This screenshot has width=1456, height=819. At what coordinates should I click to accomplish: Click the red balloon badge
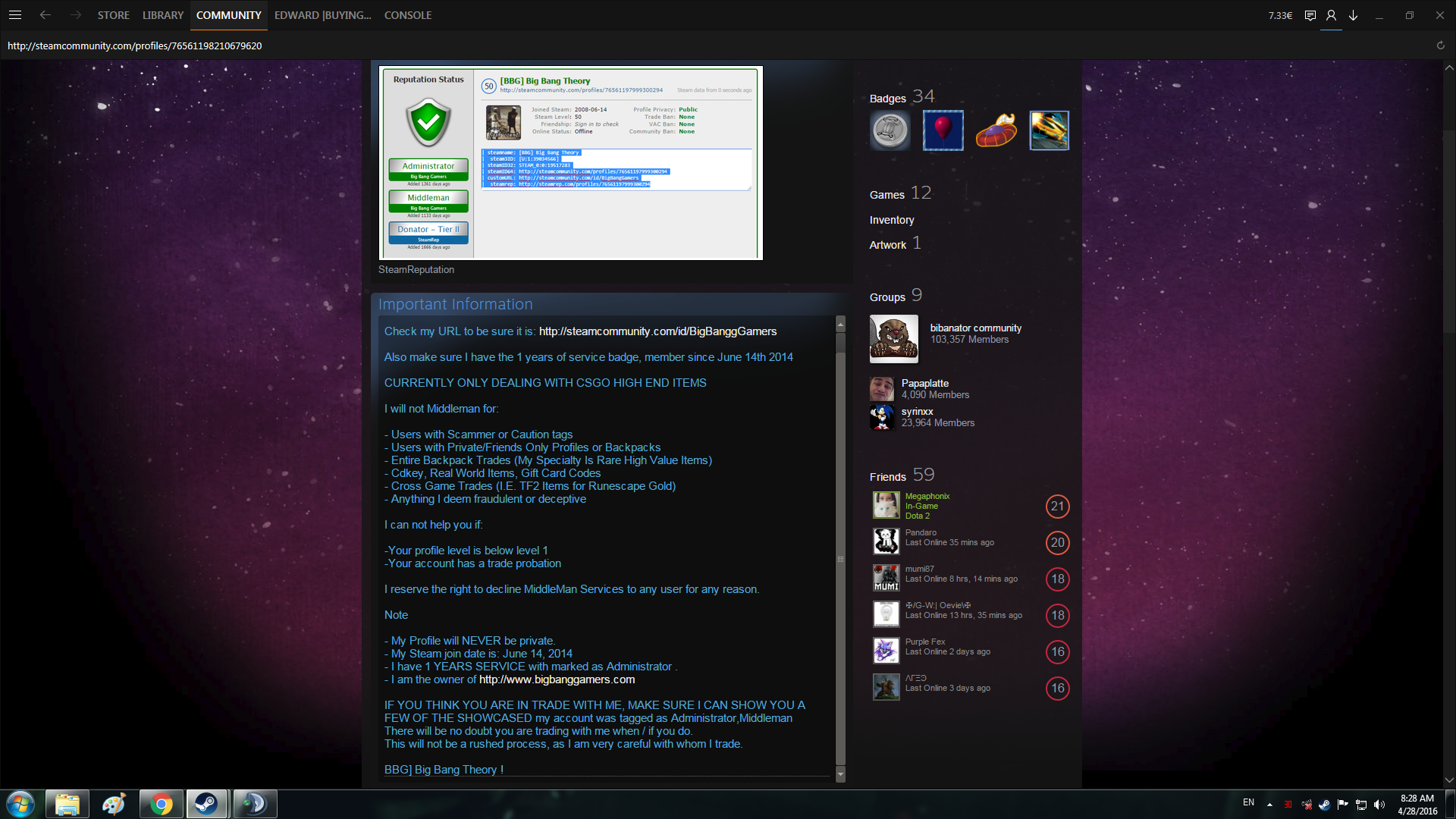click(x=943, y=130)
